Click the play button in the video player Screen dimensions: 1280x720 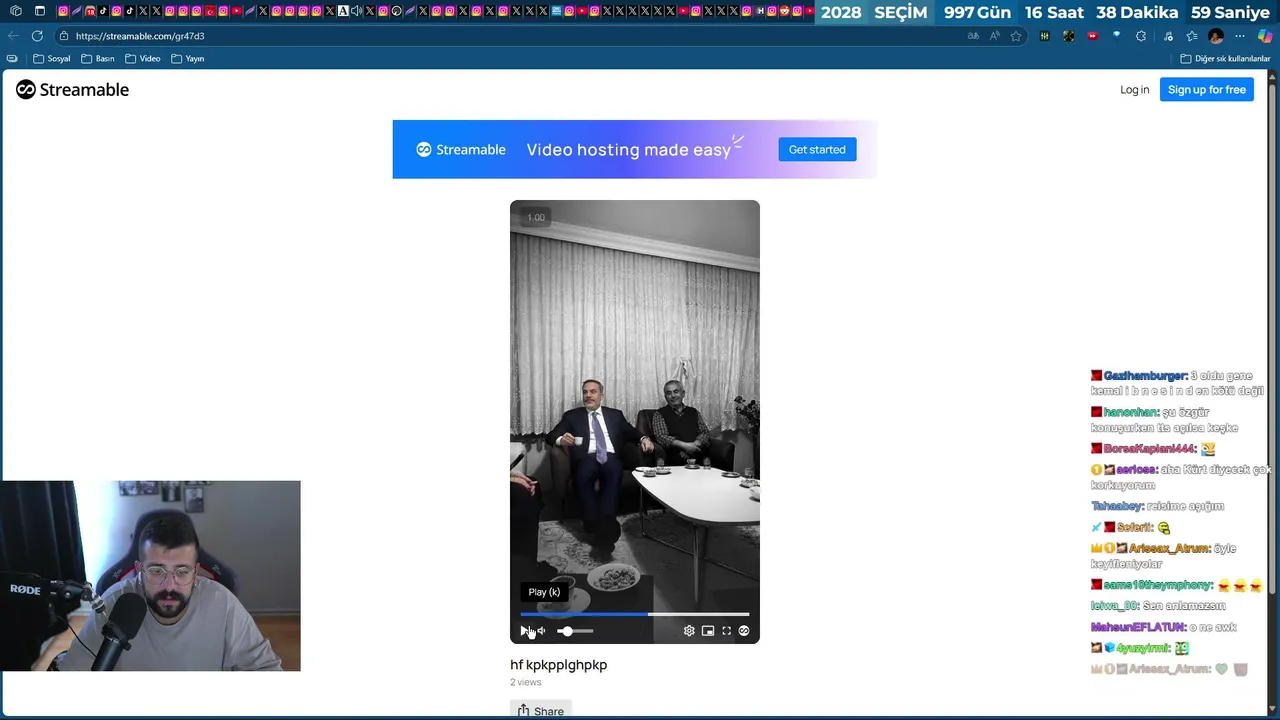524,631
